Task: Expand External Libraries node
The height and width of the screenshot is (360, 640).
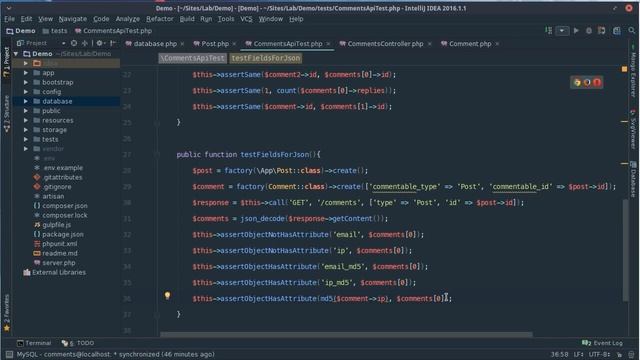Action: point(55,272)
